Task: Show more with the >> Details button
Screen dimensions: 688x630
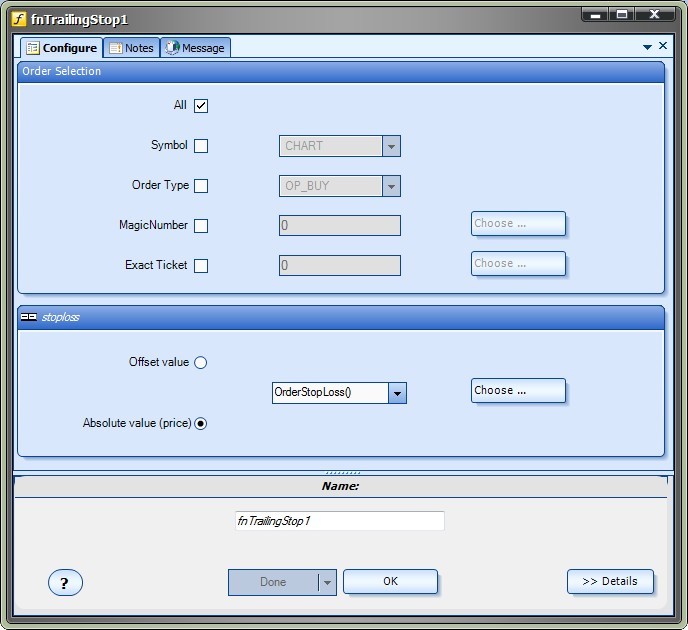Action: click(x=610, y=581)
